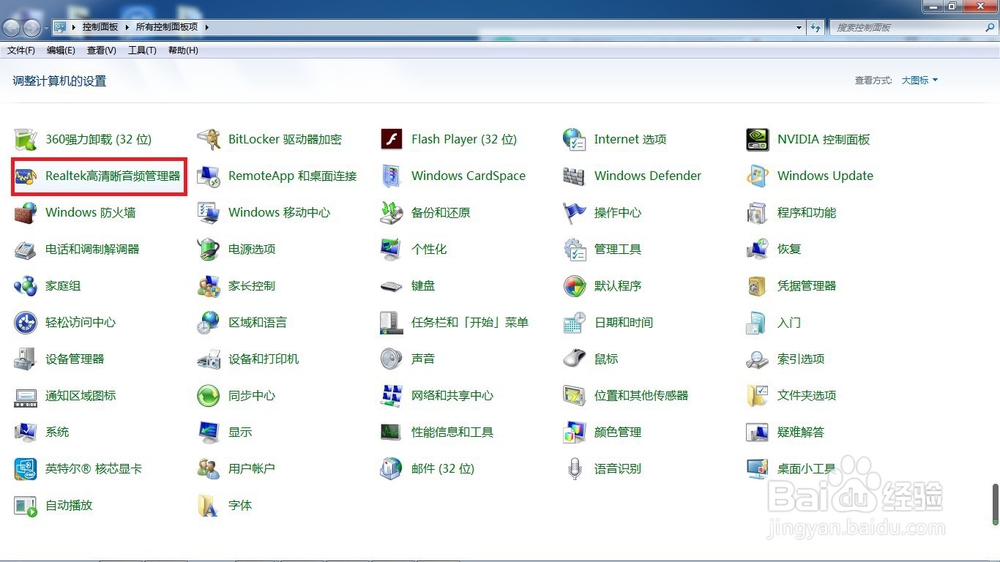Open the 位置和其他传感器 link

click(x=641, y=396)
